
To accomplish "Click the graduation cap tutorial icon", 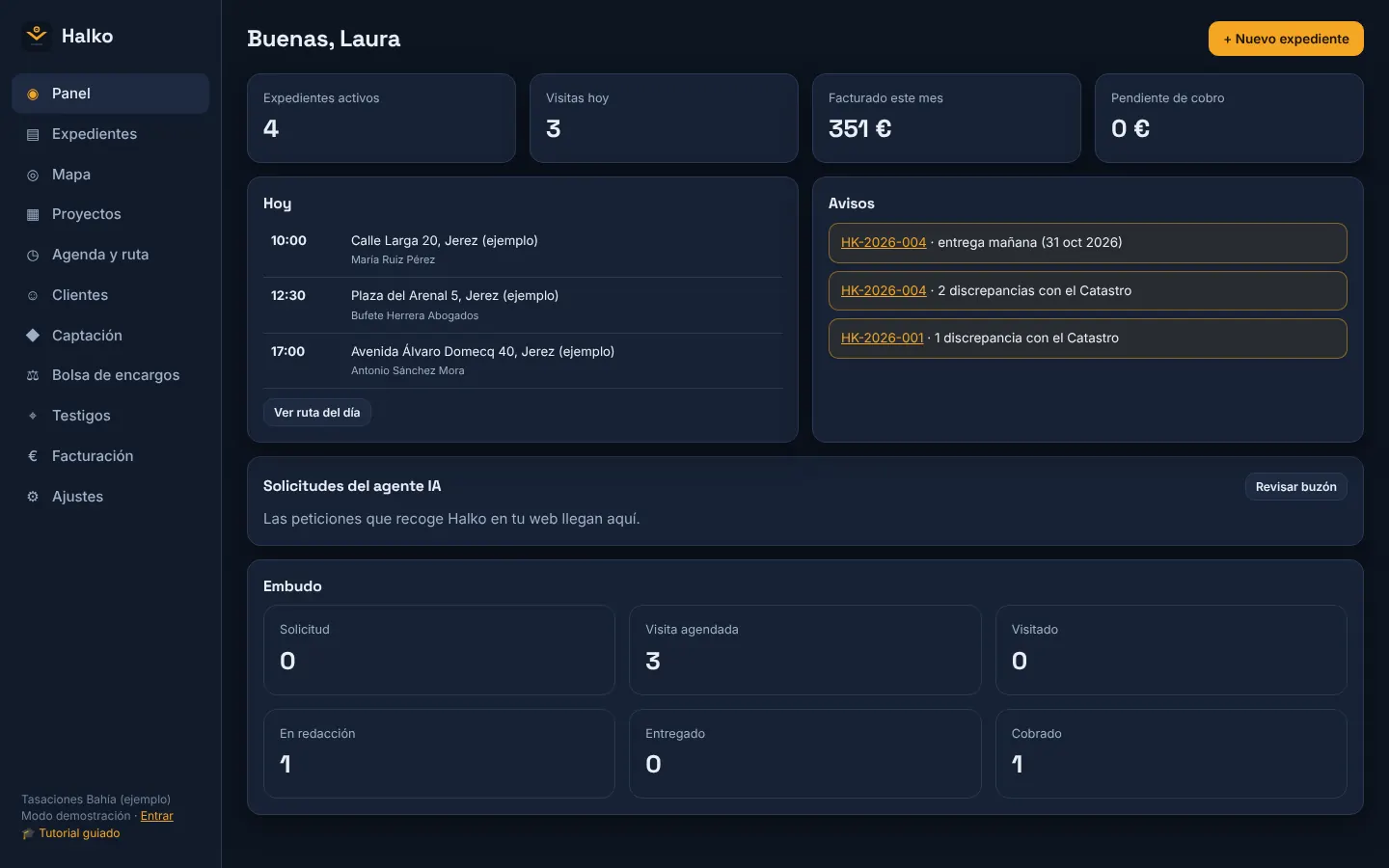I will click(28, 833).
